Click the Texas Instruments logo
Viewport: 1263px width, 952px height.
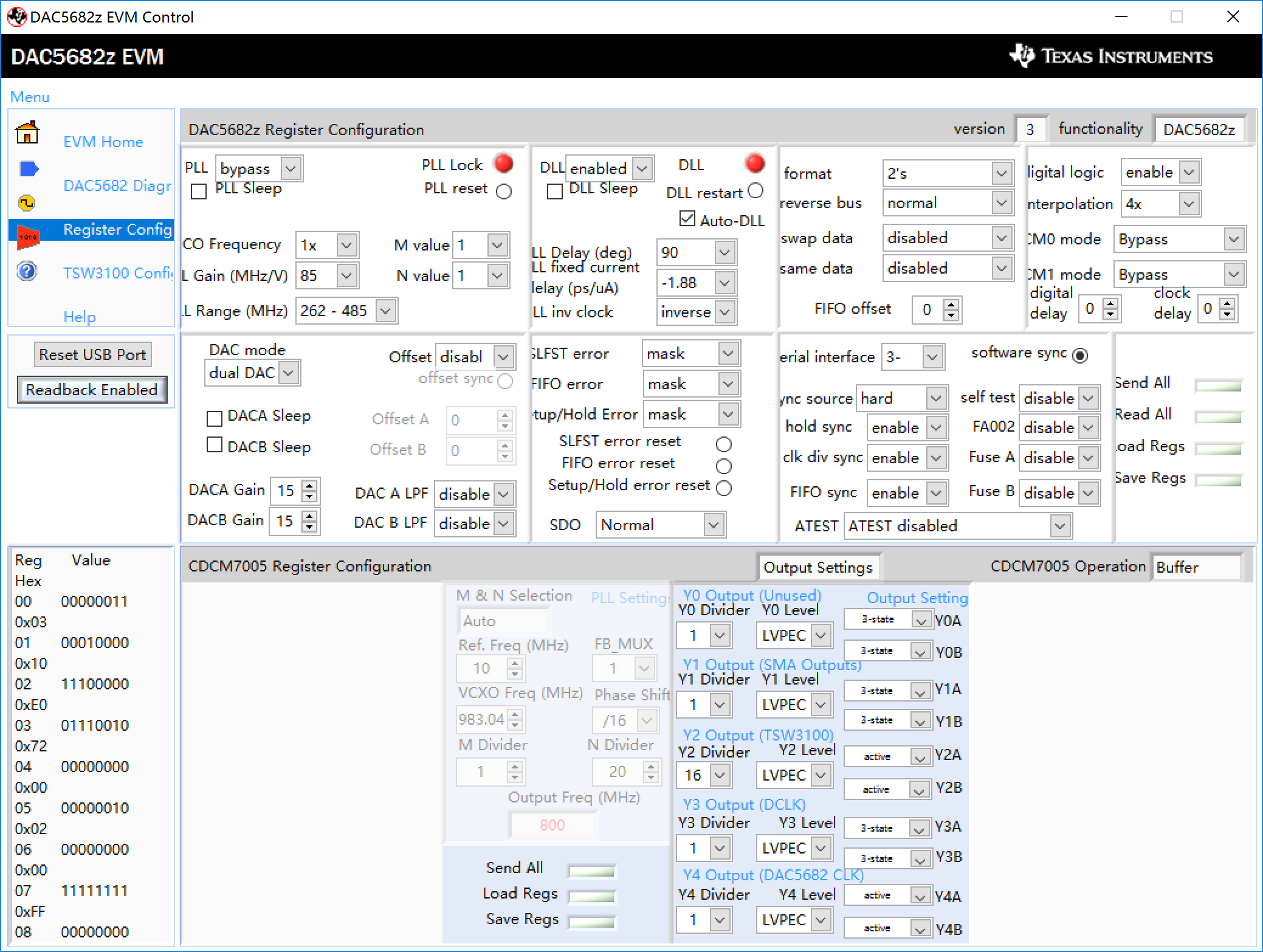click(x=1110, y=57)
